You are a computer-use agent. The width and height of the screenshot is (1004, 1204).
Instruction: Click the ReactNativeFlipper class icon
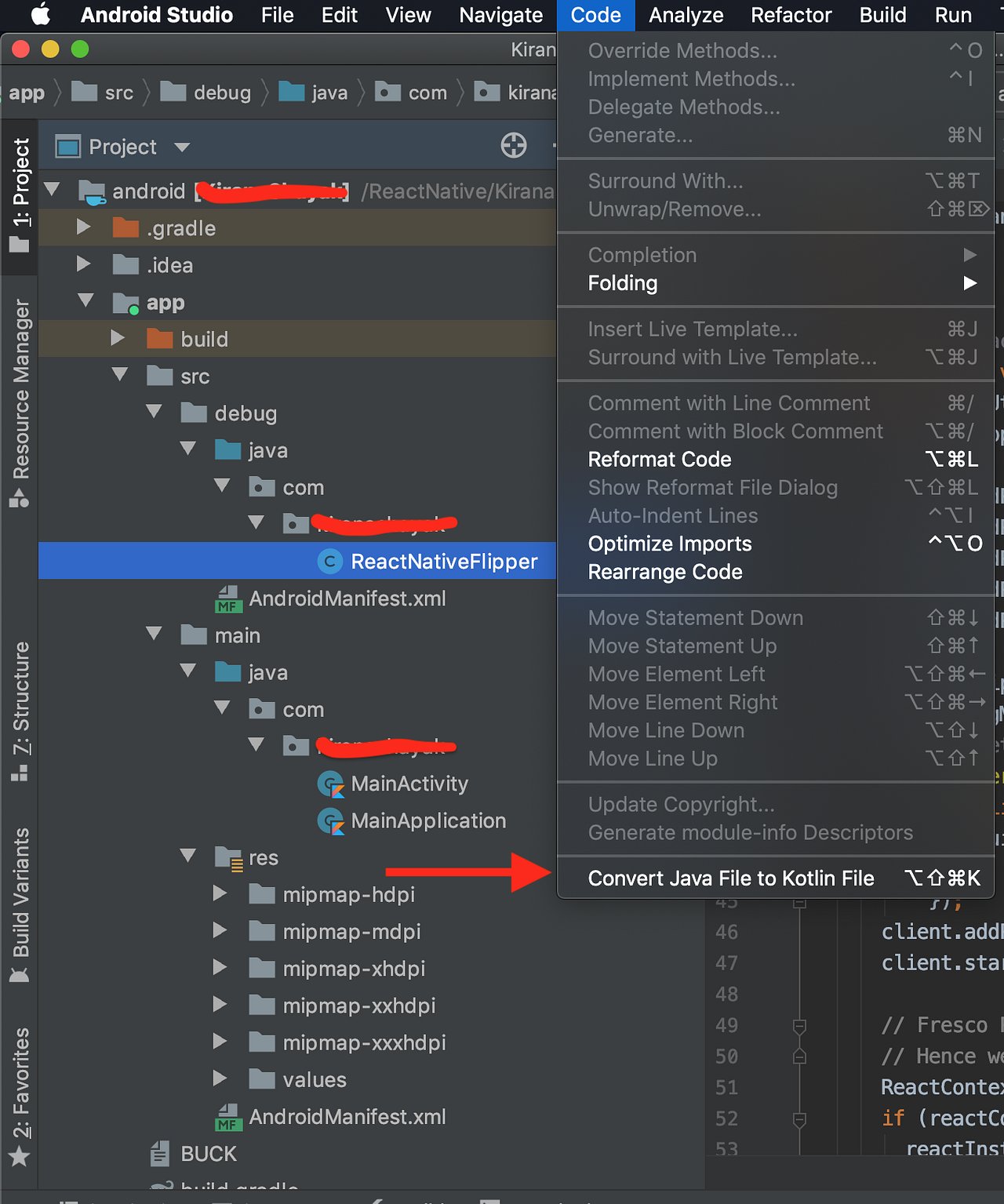coord(330,561)
